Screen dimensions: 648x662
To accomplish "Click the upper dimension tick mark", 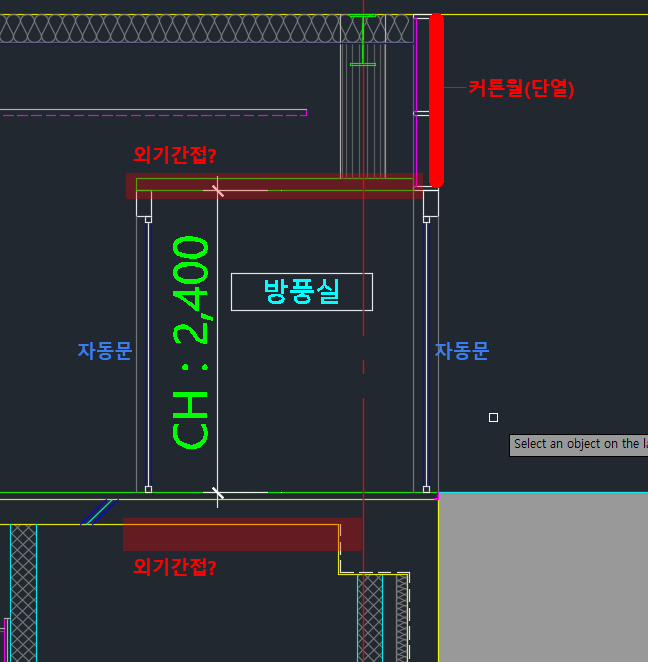I will [217, 189].
